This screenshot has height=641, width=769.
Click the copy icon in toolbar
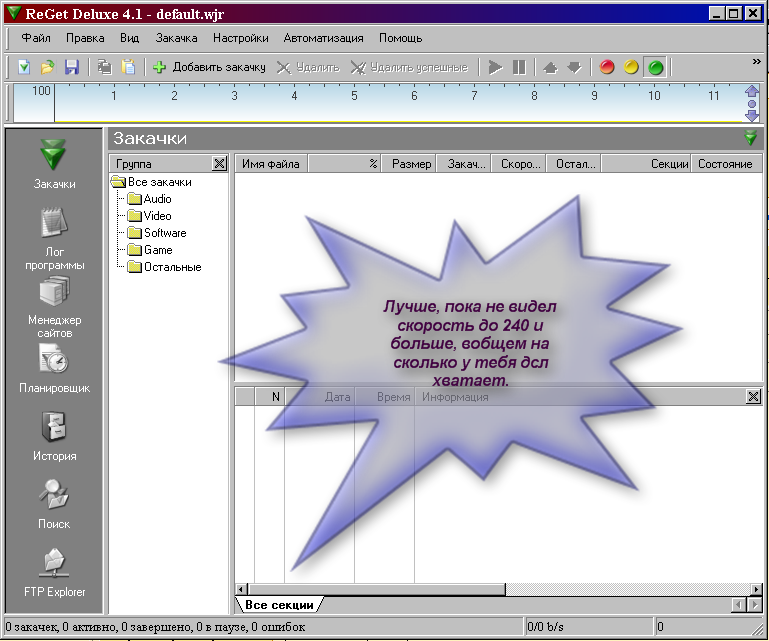tap(104, 67)
